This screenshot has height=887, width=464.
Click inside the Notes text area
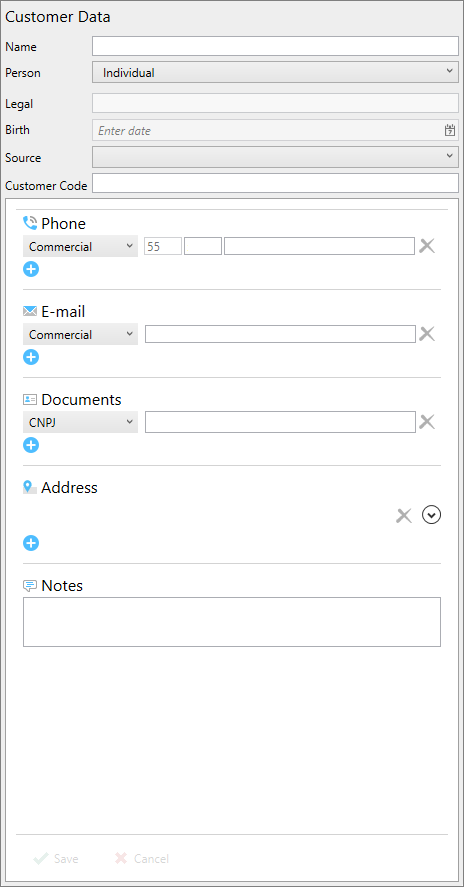click(232, 622)
